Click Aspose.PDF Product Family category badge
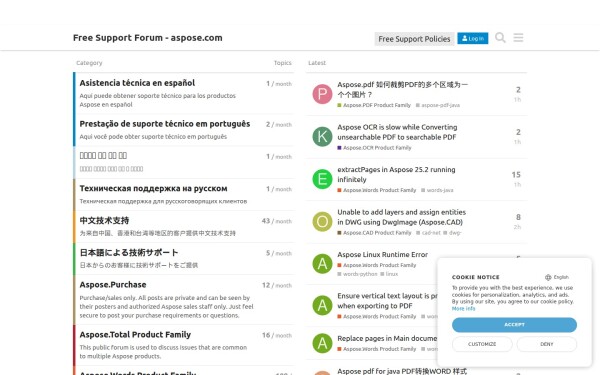The image size is (600, 375). (374, 105)
